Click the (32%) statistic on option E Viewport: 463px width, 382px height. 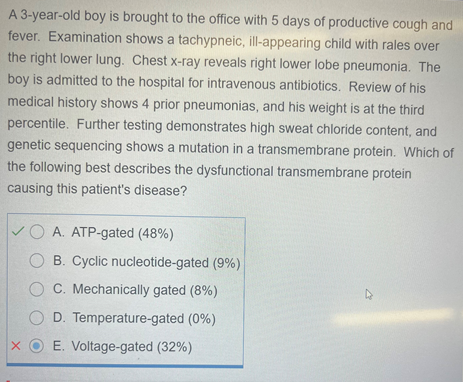pos(174,347)
